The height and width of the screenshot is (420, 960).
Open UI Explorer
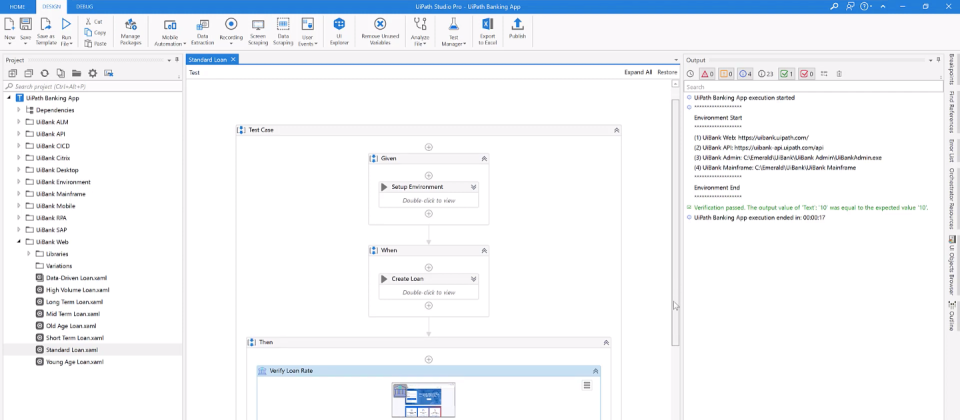pos(339,32)
